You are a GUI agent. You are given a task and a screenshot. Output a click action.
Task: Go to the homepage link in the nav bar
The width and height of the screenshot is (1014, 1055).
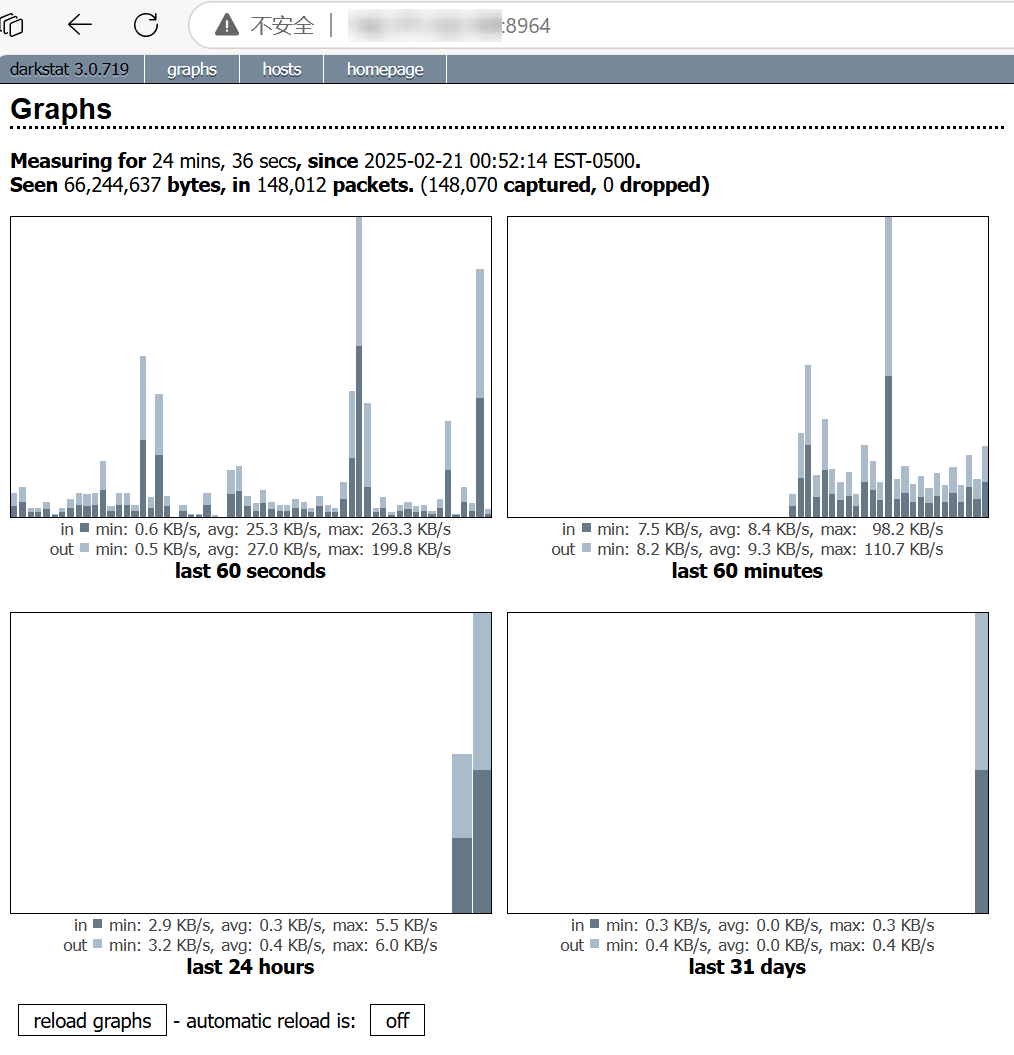[x=385, y=69]
